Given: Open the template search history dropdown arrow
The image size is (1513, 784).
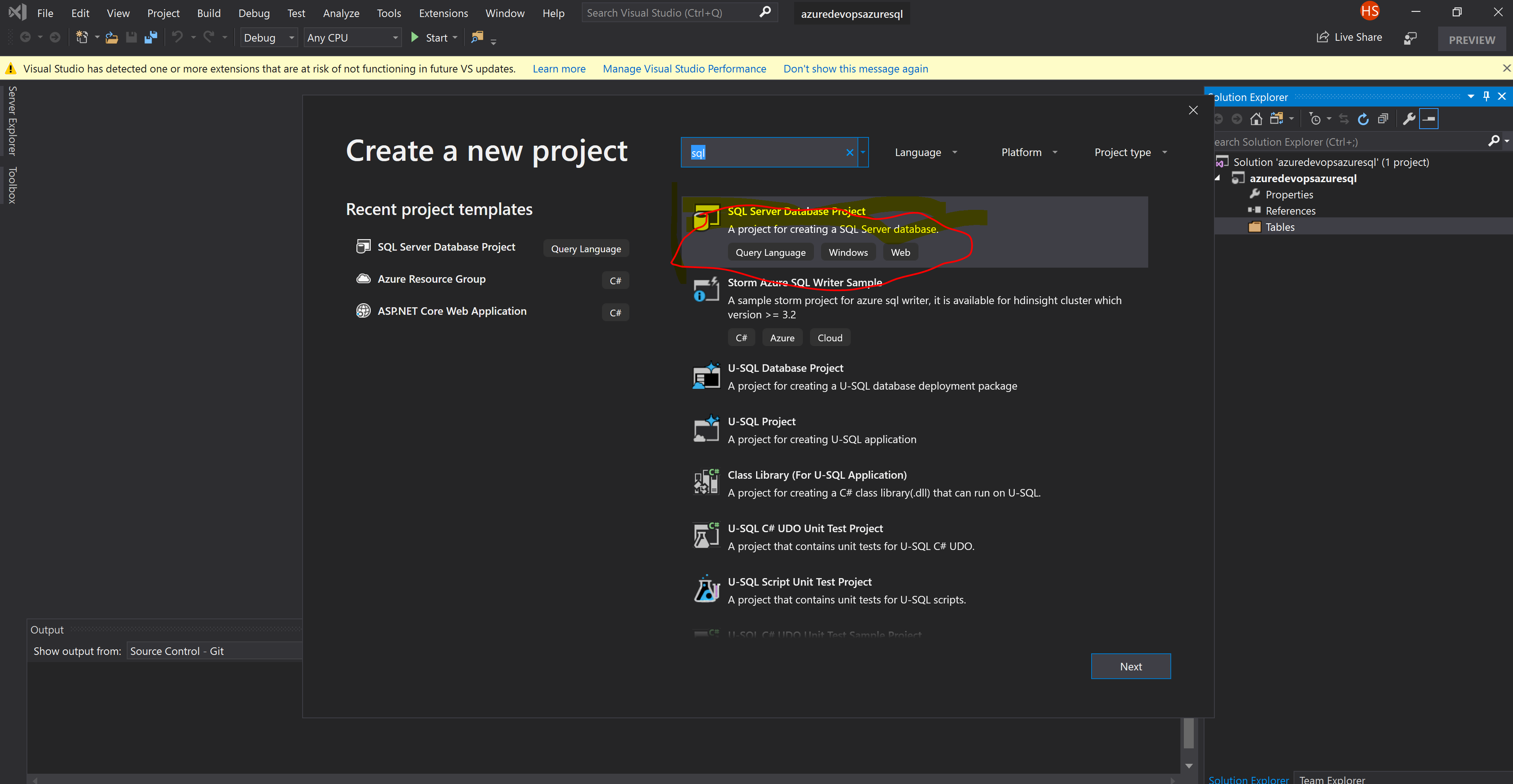Looking at the screenshot, I should 863,153.
